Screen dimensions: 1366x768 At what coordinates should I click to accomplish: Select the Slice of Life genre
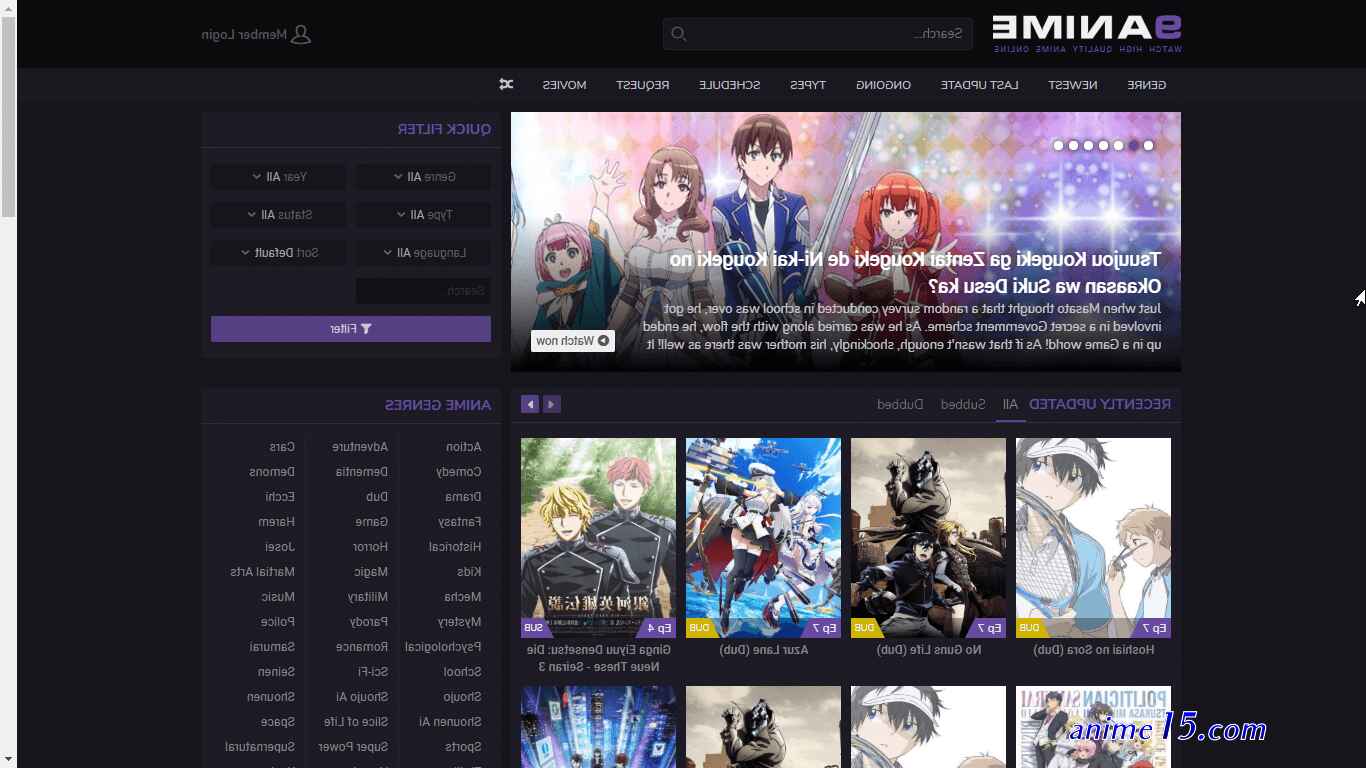pyautogui.click(x=356, y=722)
